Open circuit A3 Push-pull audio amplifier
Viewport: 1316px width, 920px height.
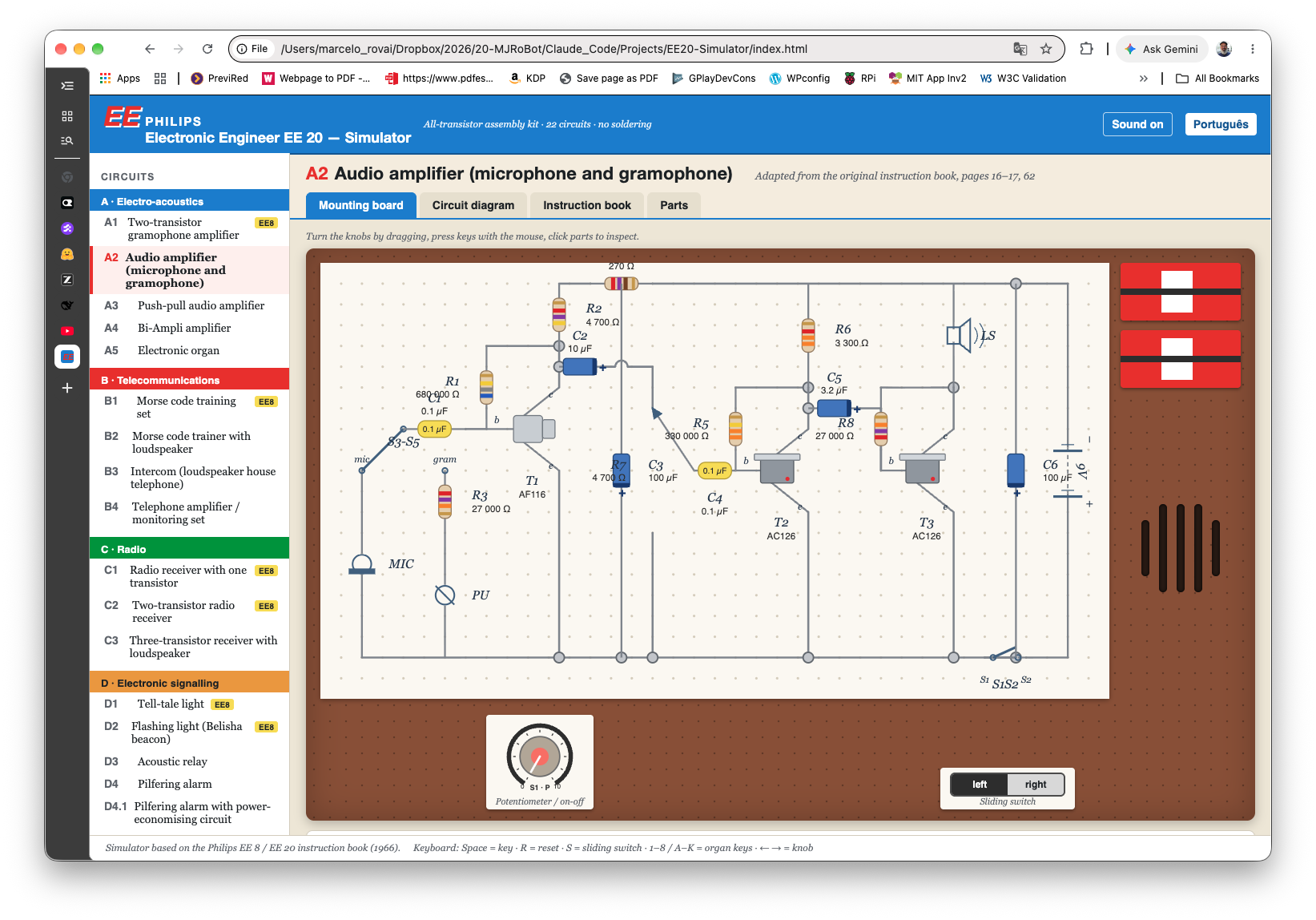point(189,305)
